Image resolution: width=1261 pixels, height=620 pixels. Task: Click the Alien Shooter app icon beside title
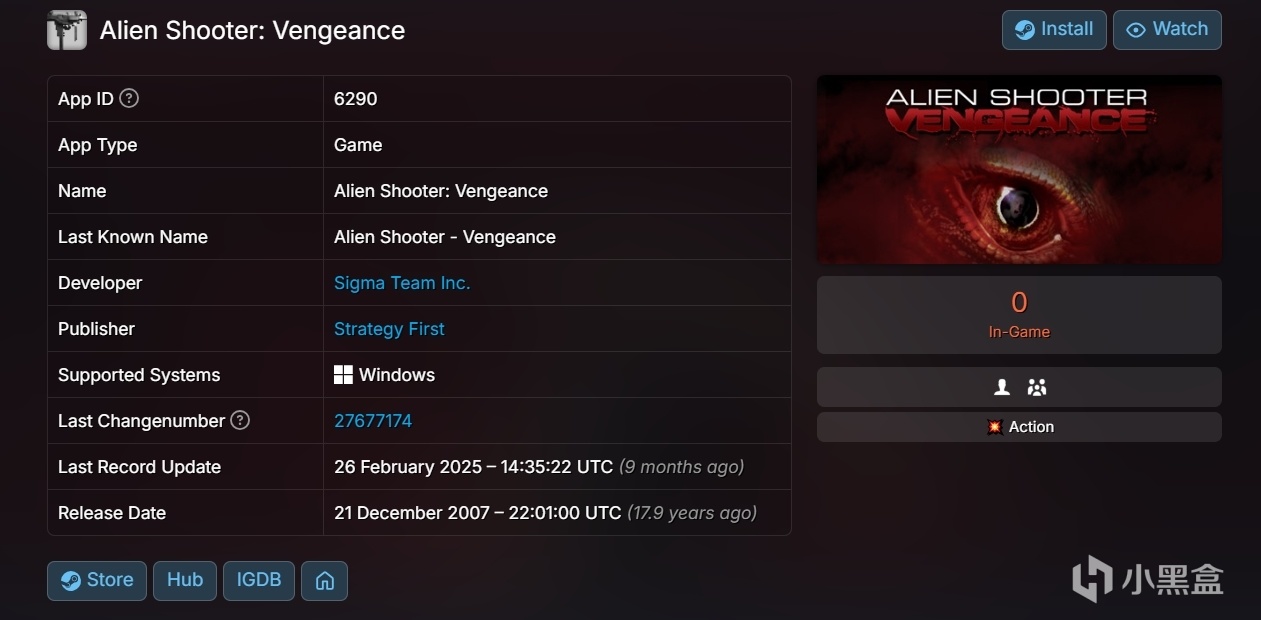[67, 30]
